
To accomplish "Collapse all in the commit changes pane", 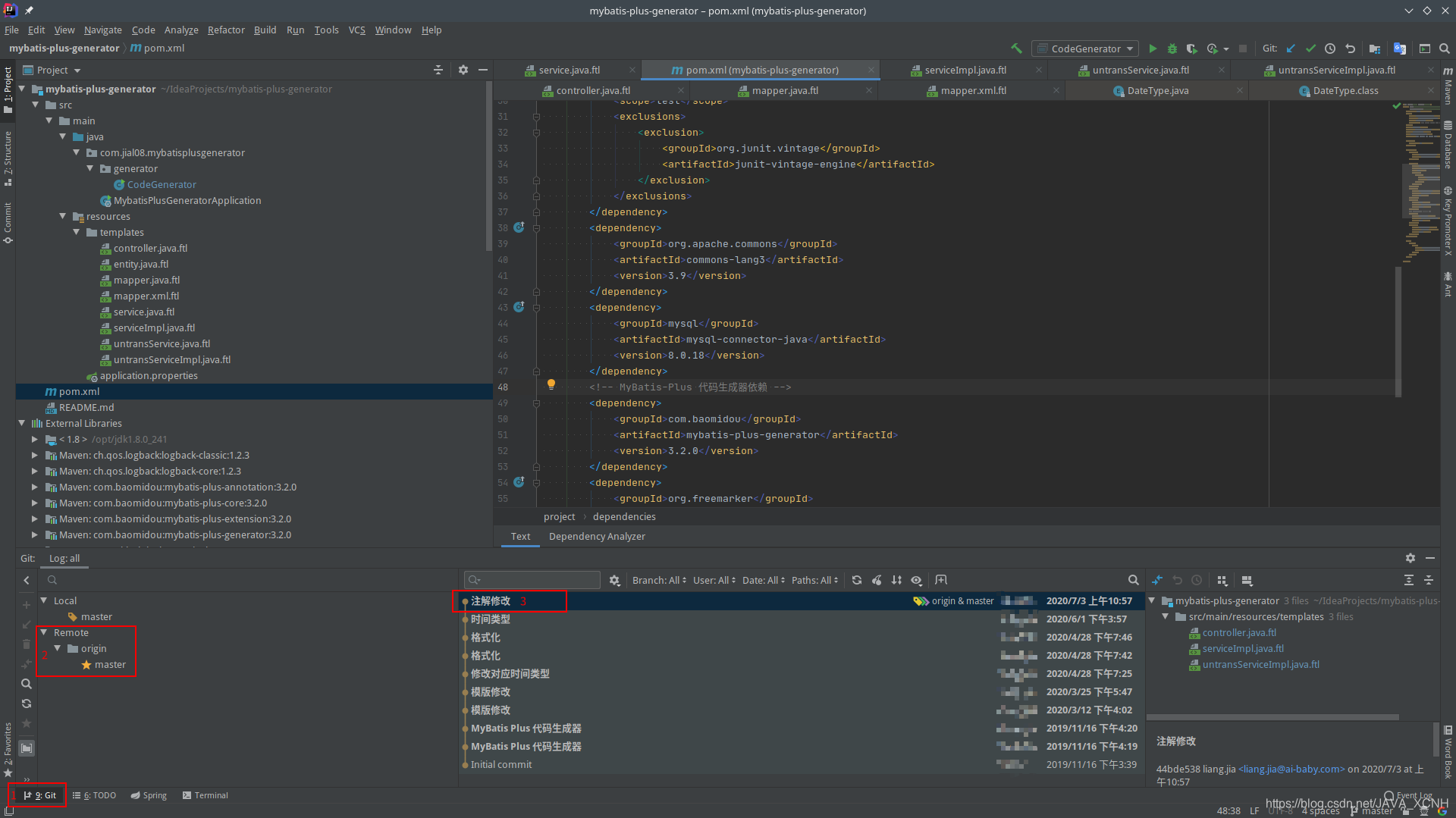I will (x=1429, y=580).
